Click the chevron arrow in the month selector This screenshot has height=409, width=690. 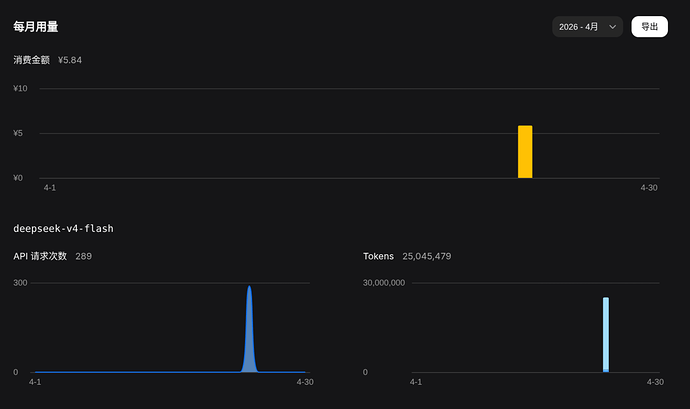pos(613,27)
